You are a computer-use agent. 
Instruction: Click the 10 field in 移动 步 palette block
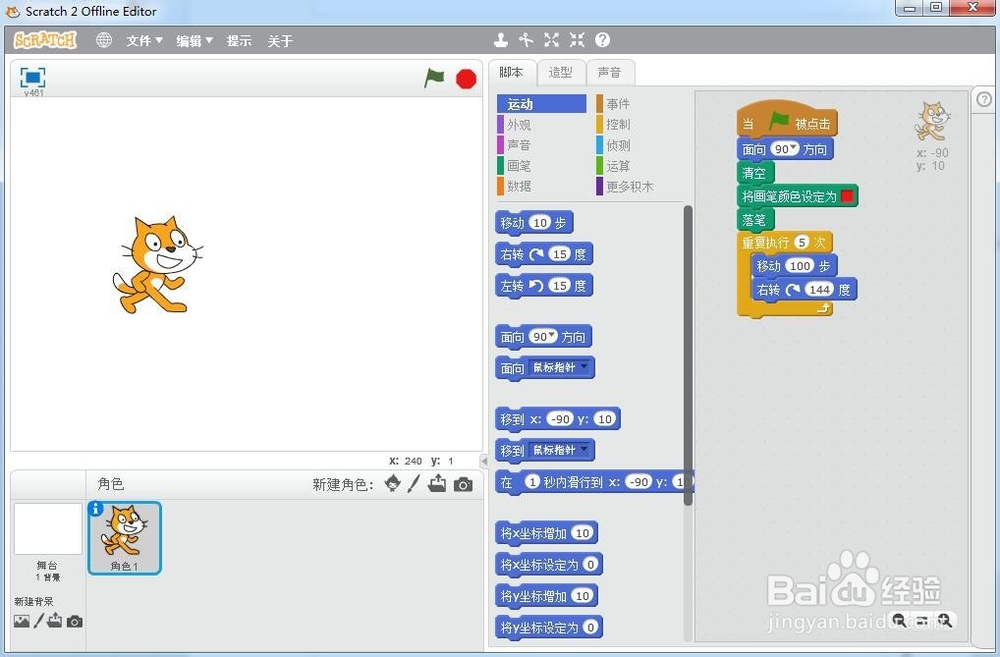(540, 223)
